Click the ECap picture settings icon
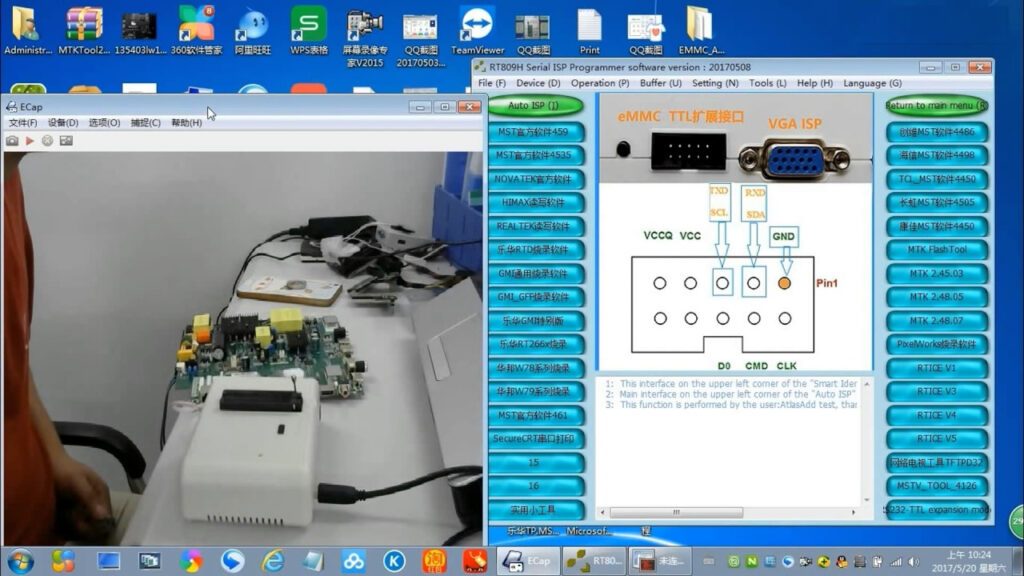 click(66, 140)
